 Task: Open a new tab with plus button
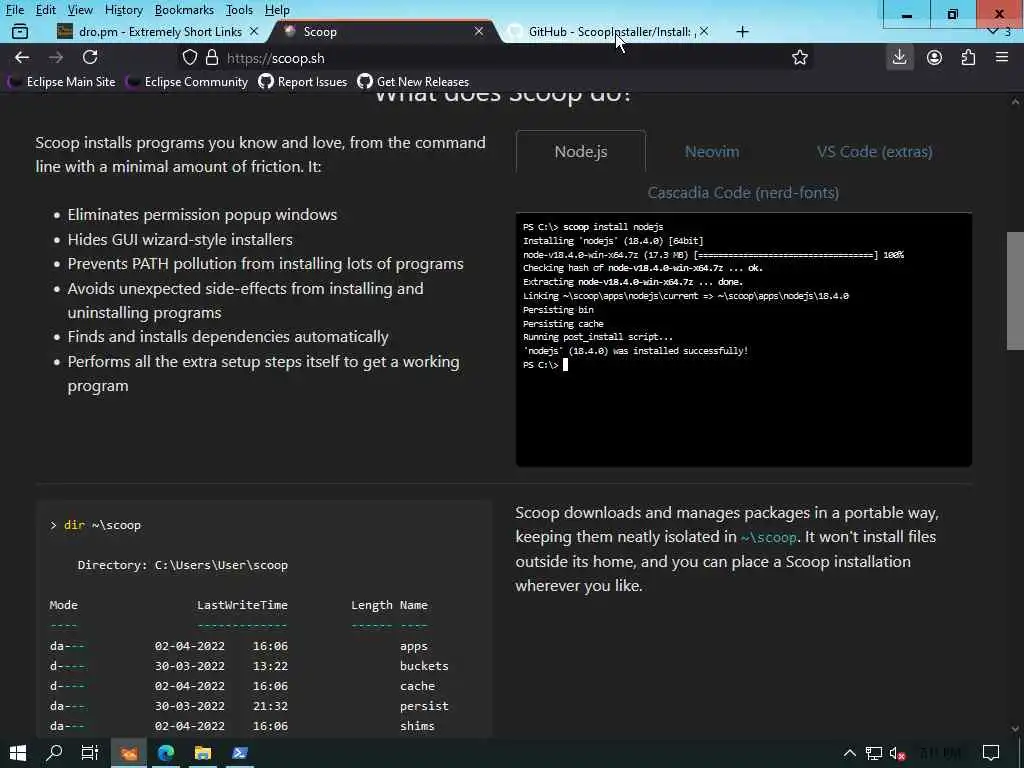(x=743, y=31)
